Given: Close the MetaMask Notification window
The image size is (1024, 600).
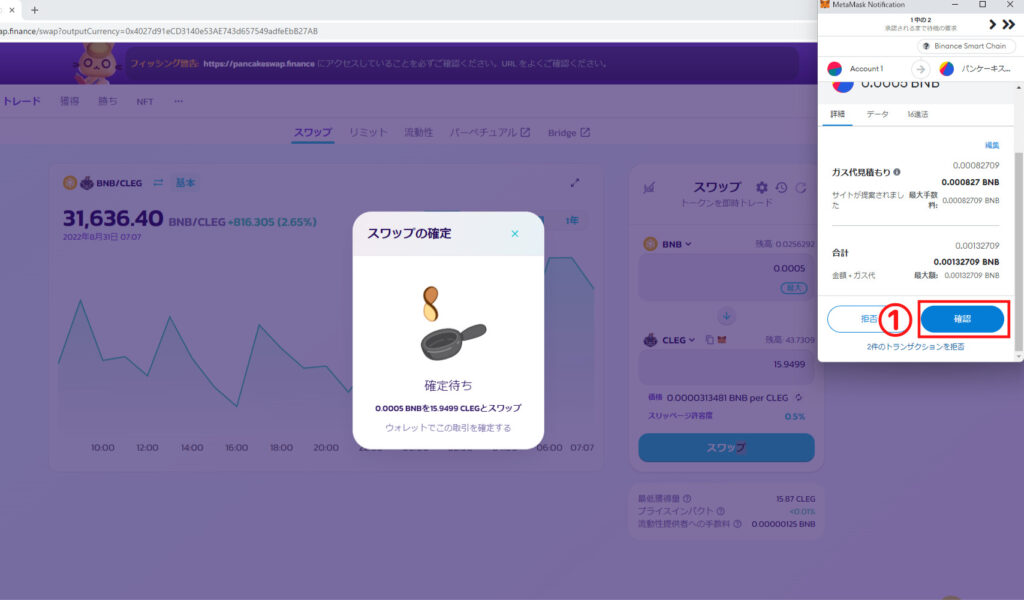Looking at the screenshot, I should 1010,5.
